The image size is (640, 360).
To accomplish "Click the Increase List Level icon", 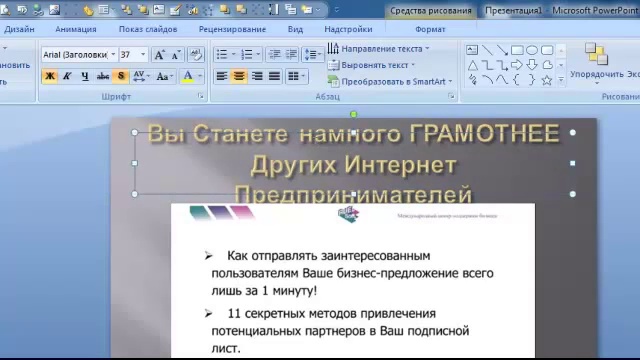I will point(291,54).
